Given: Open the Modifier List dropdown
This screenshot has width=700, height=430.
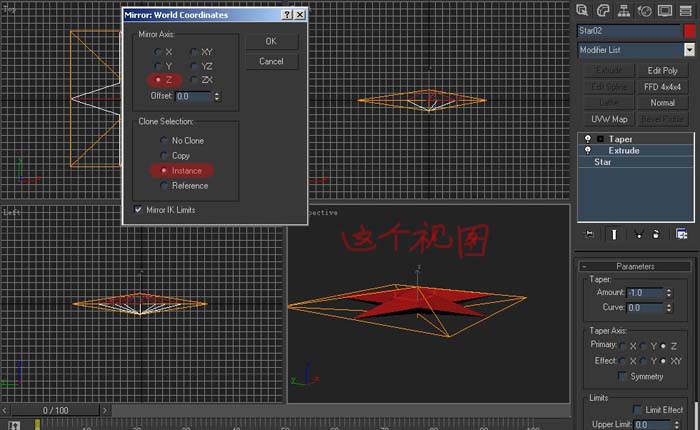Looking at the screenshot, I should (x=689, y=50).
